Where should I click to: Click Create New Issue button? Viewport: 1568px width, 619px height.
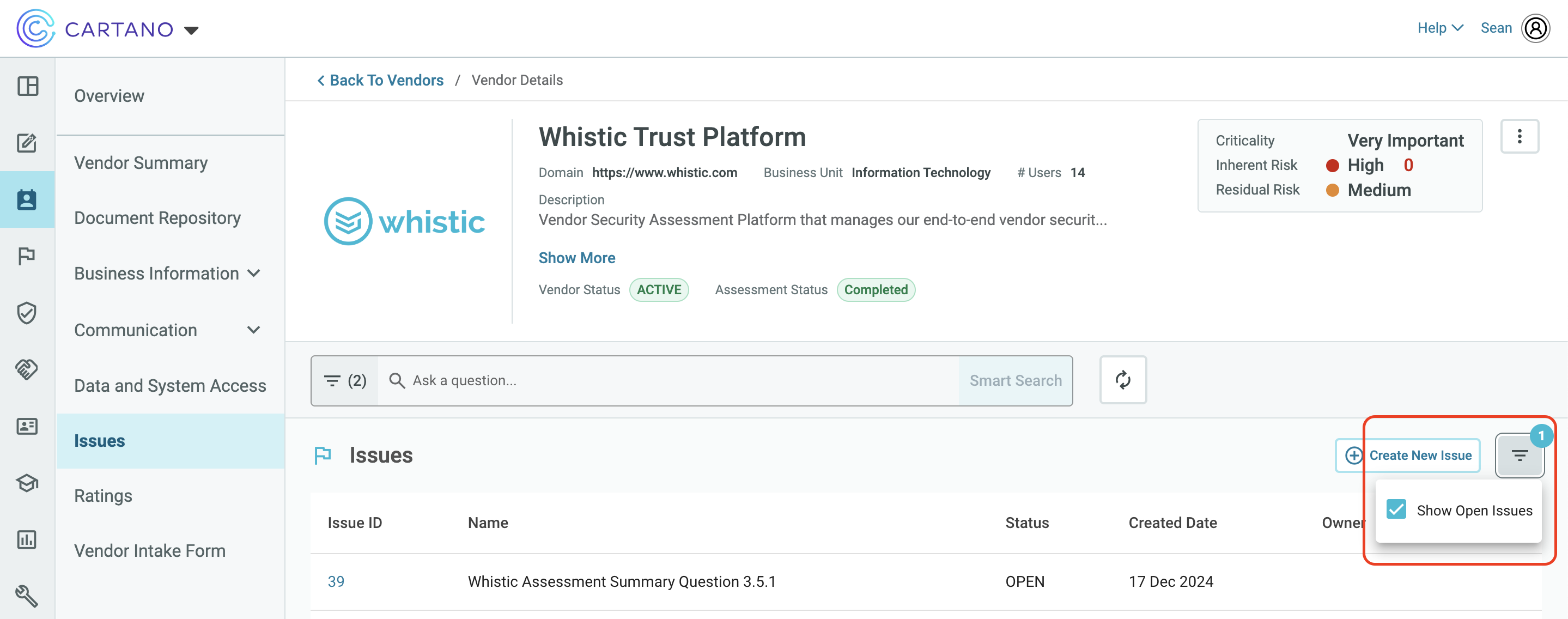(1407, 456)
